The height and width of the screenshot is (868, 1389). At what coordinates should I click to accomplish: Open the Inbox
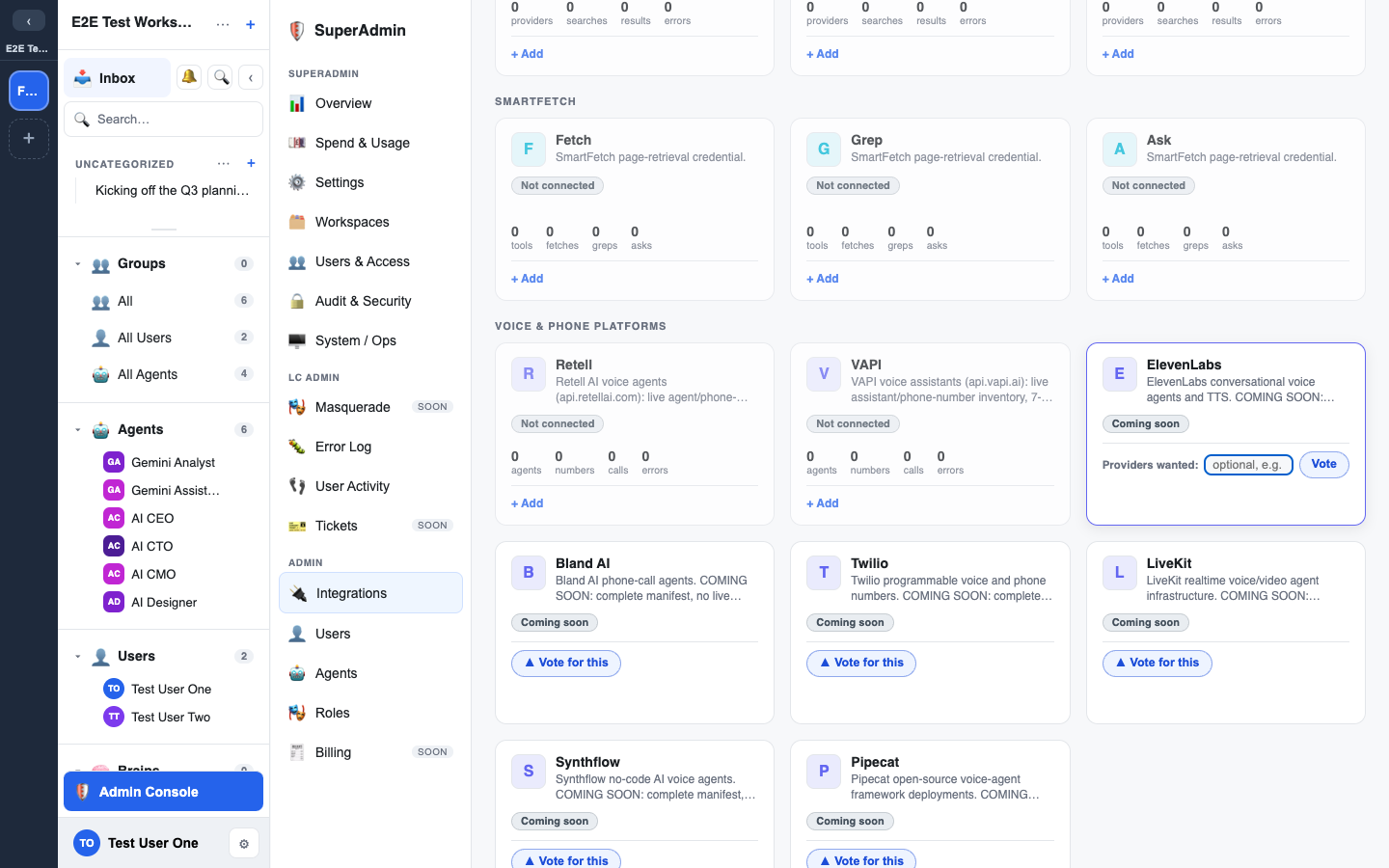[117, 78]
